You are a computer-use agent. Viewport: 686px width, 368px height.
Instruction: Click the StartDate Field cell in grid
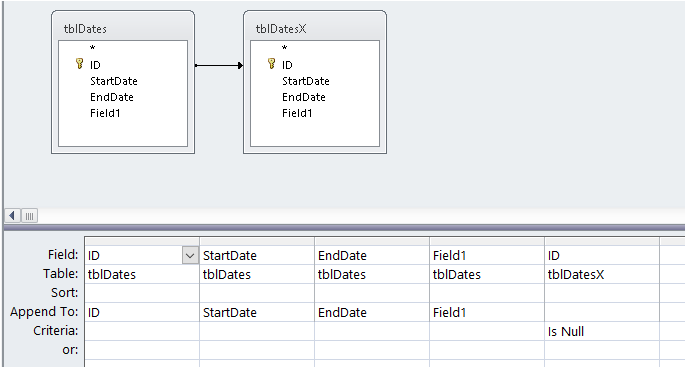tap(257, 256)
